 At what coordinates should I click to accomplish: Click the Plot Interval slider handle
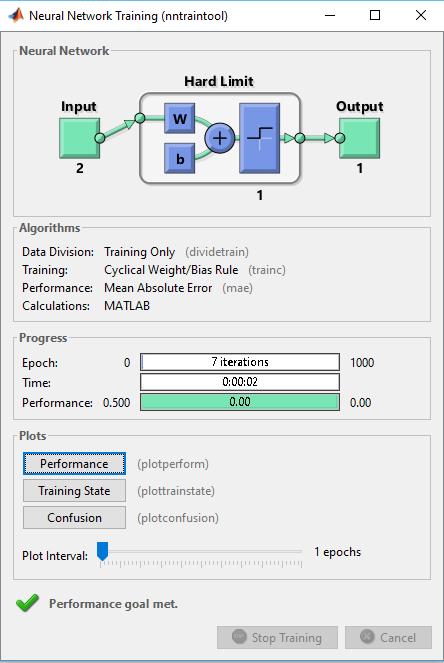point(102,551)
